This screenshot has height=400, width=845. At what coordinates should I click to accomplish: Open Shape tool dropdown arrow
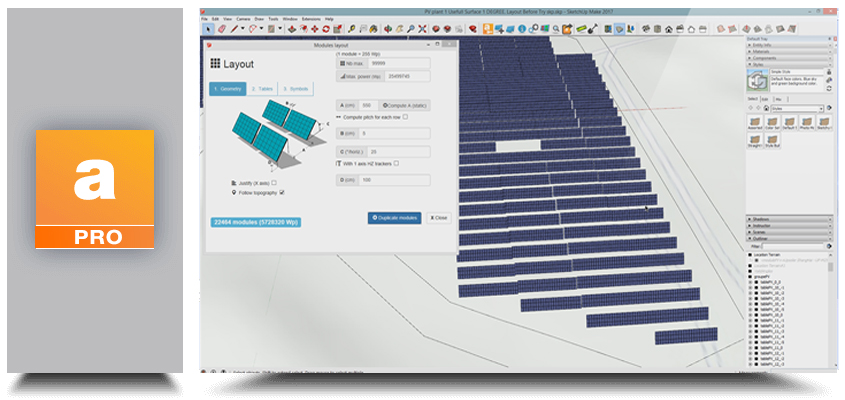[280, 29]
